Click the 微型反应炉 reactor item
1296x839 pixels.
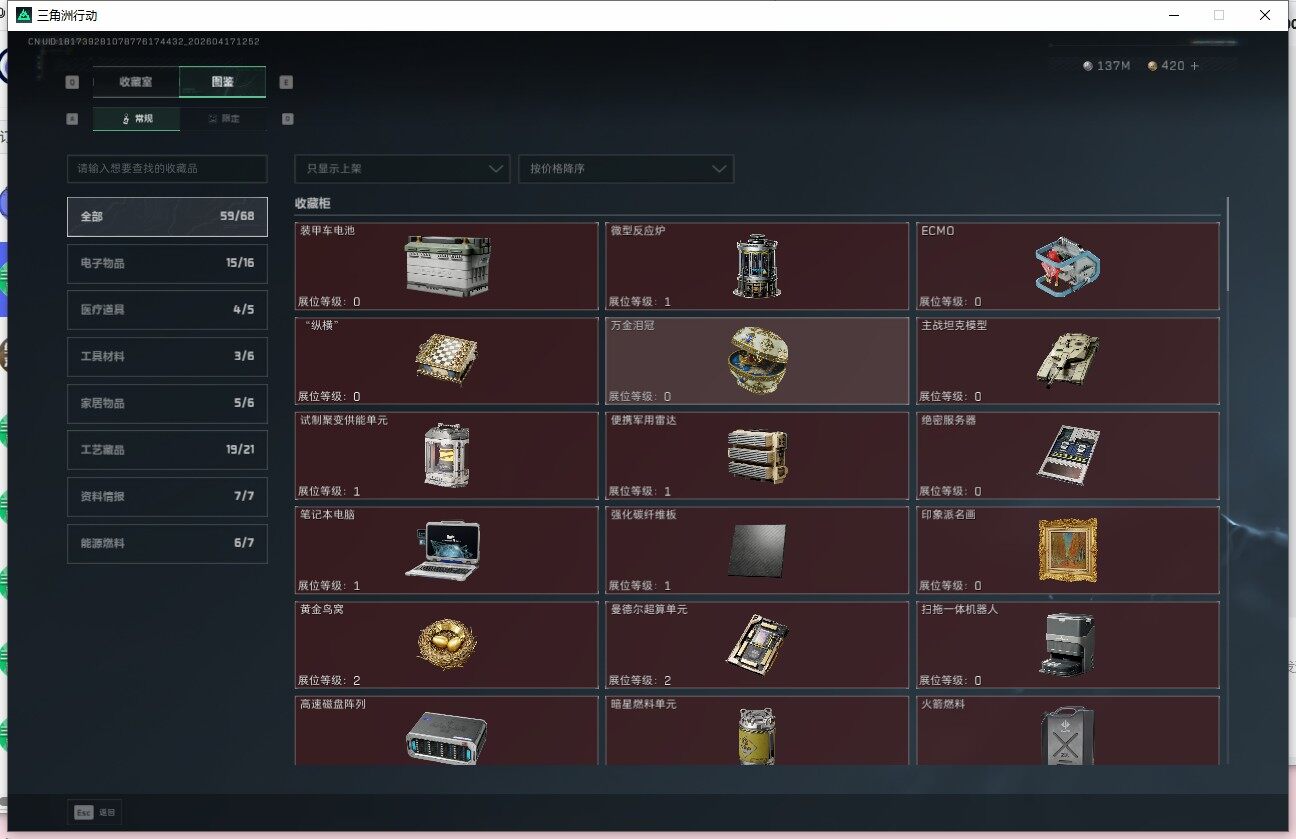pos(756,266)
